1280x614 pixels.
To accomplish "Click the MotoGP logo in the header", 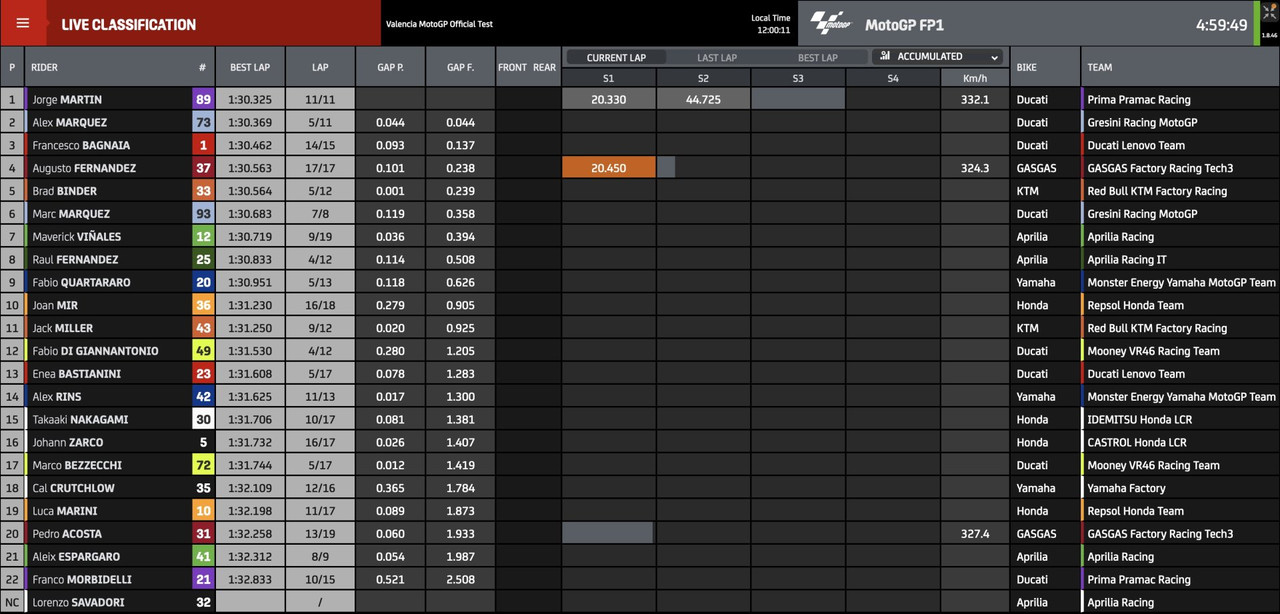I will (830, 23).
